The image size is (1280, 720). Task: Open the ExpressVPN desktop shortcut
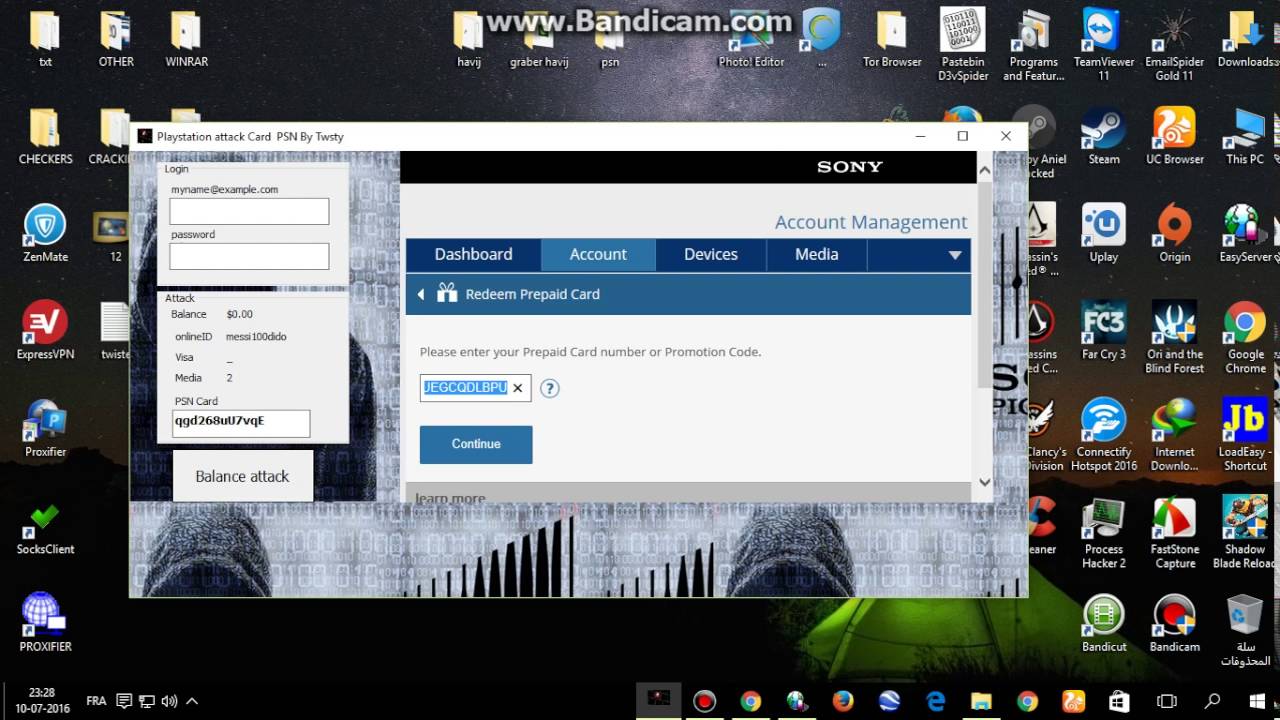(x=45, y=331)
